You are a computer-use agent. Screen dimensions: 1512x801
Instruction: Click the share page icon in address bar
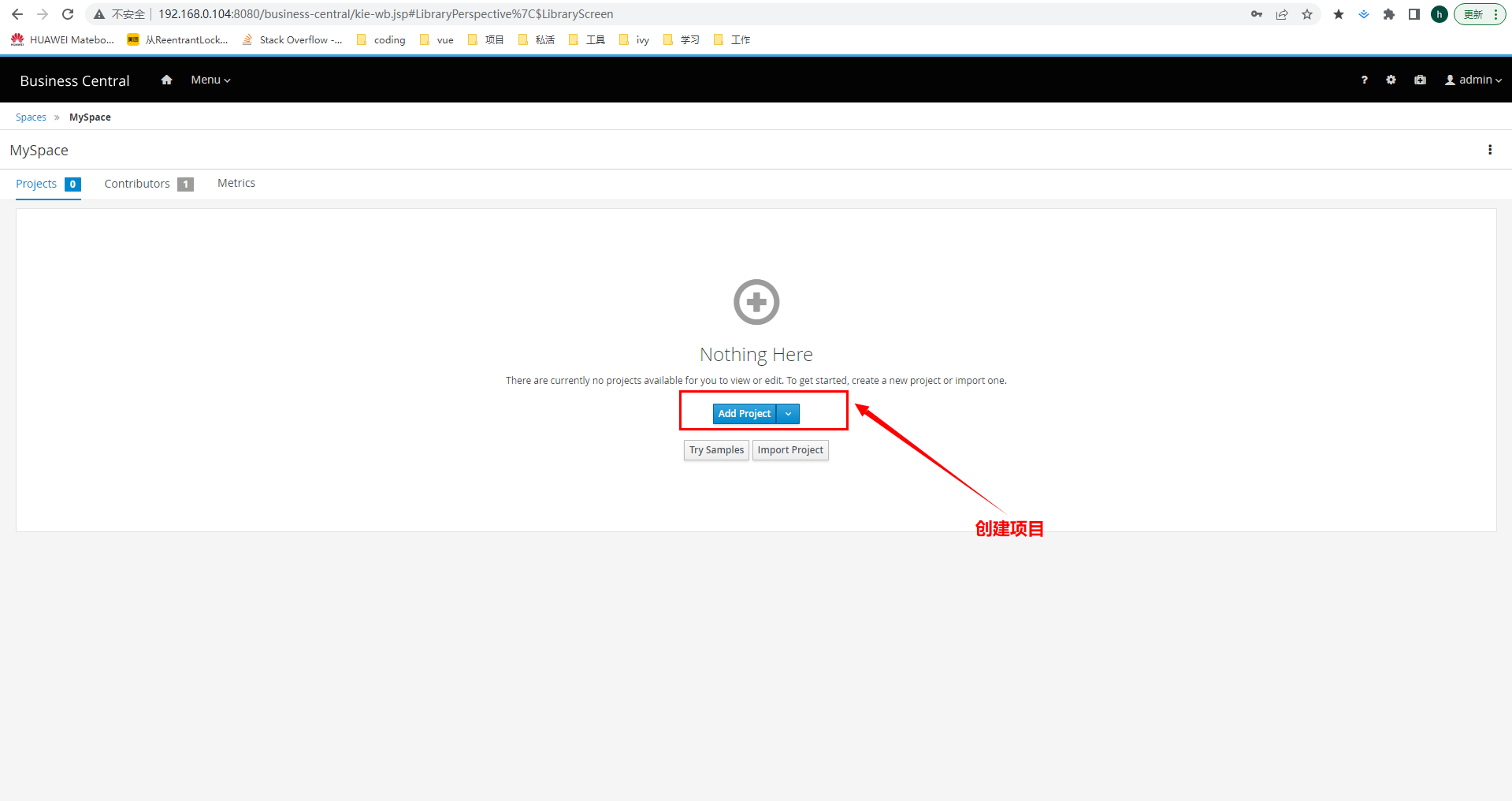coord(1282,14)
